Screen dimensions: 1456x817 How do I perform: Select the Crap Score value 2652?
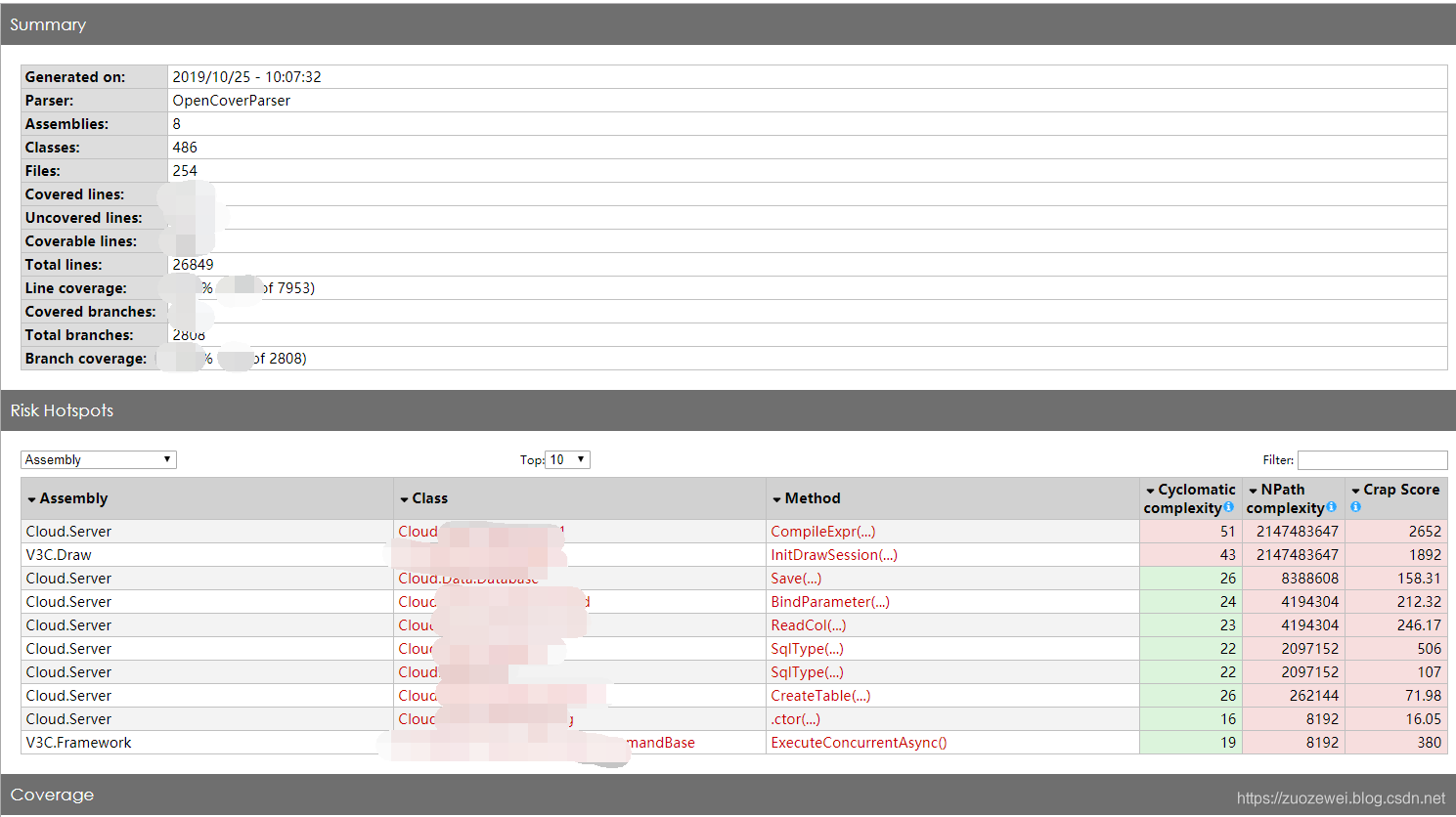(1425, 532)
